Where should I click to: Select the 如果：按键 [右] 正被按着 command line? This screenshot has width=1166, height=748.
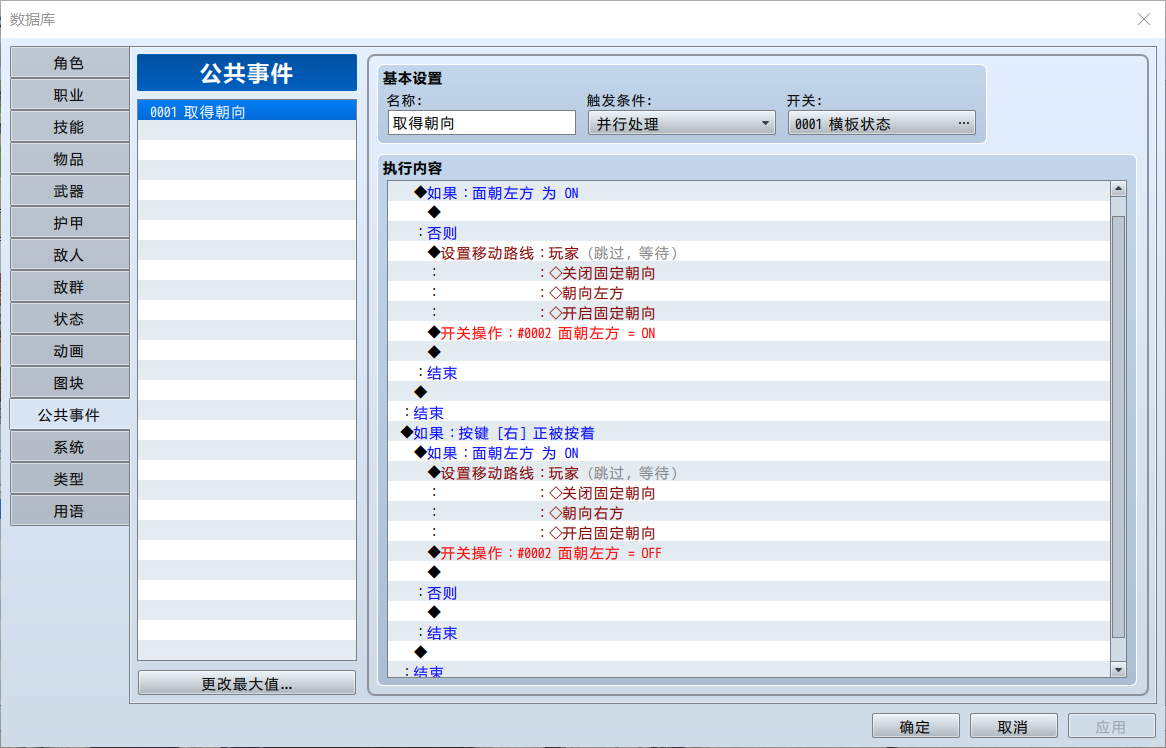749,433
